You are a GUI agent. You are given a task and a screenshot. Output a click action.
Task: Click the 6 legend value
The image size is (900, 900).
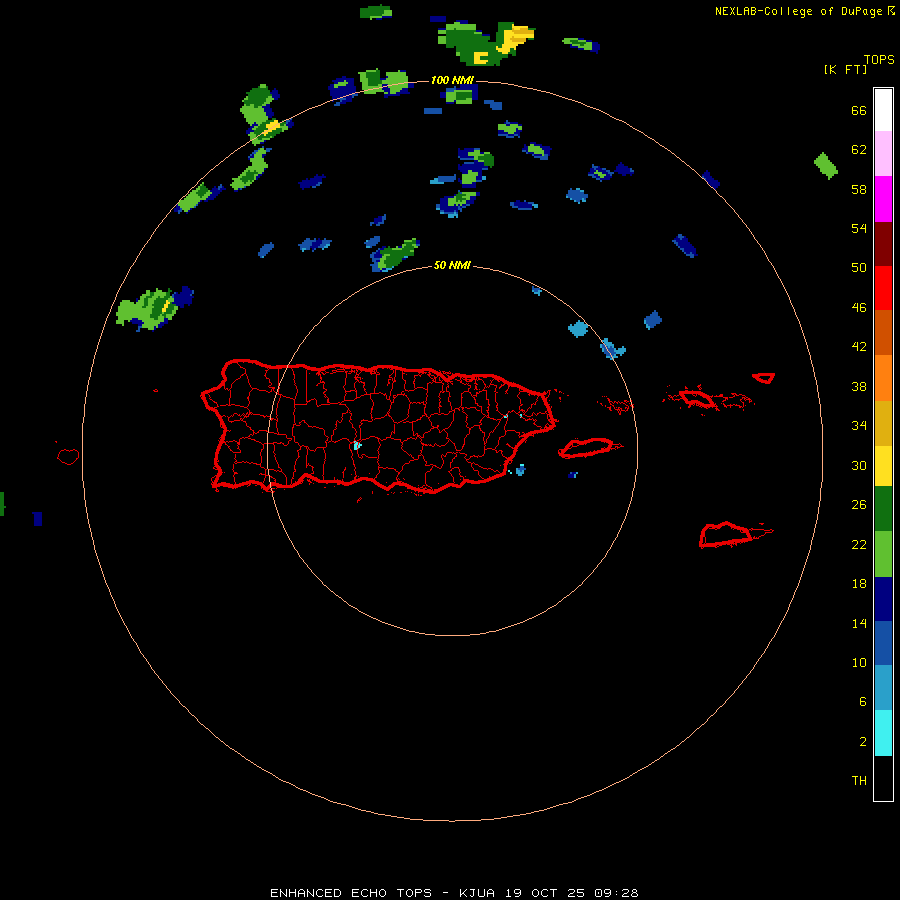863,701
